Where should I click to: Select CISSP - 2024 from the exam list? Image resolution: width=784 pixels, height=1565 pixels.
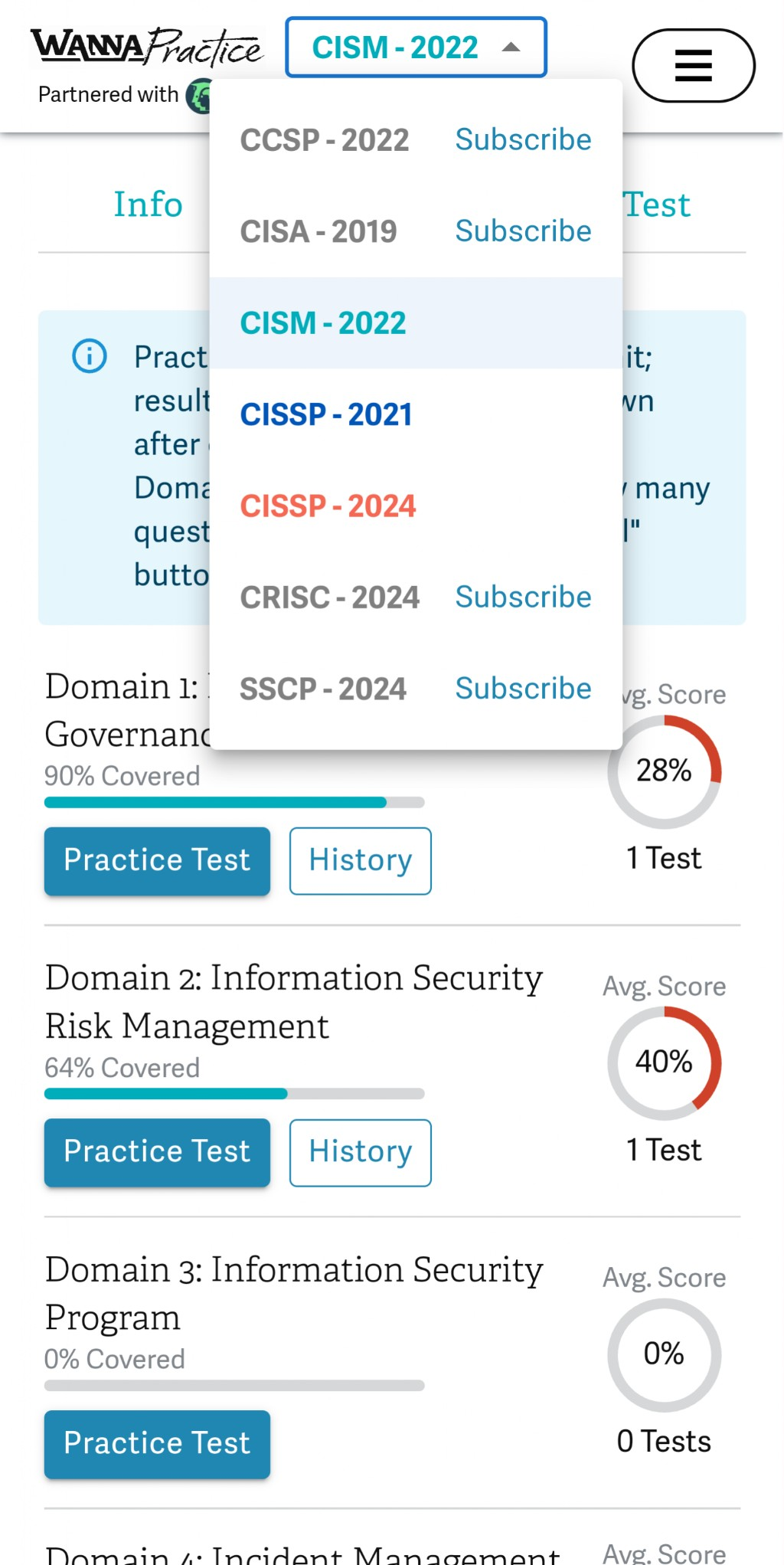pos(328,506)
